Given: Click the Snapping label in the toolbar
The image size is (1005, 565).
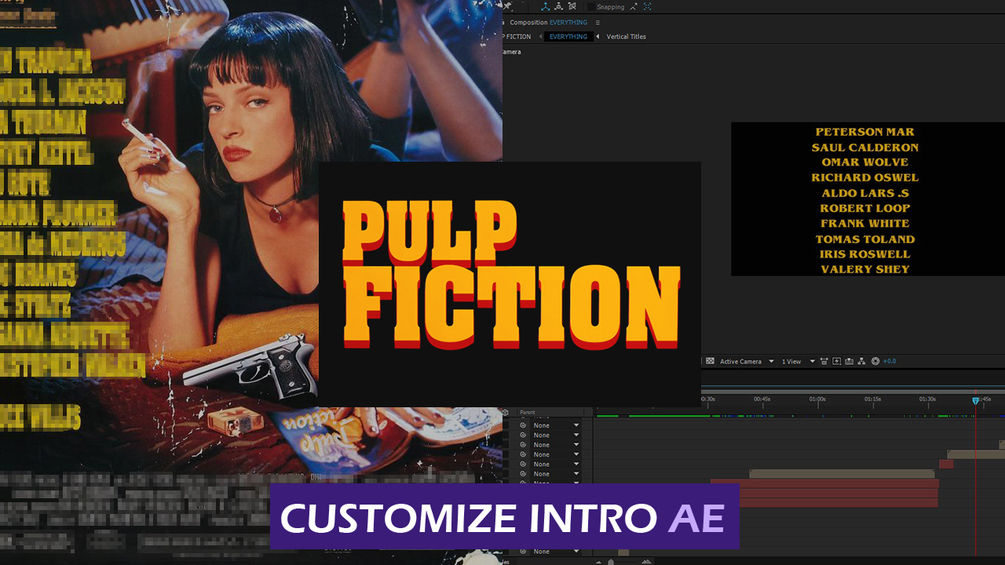Looking at the screenshot, I should [610, 7].
